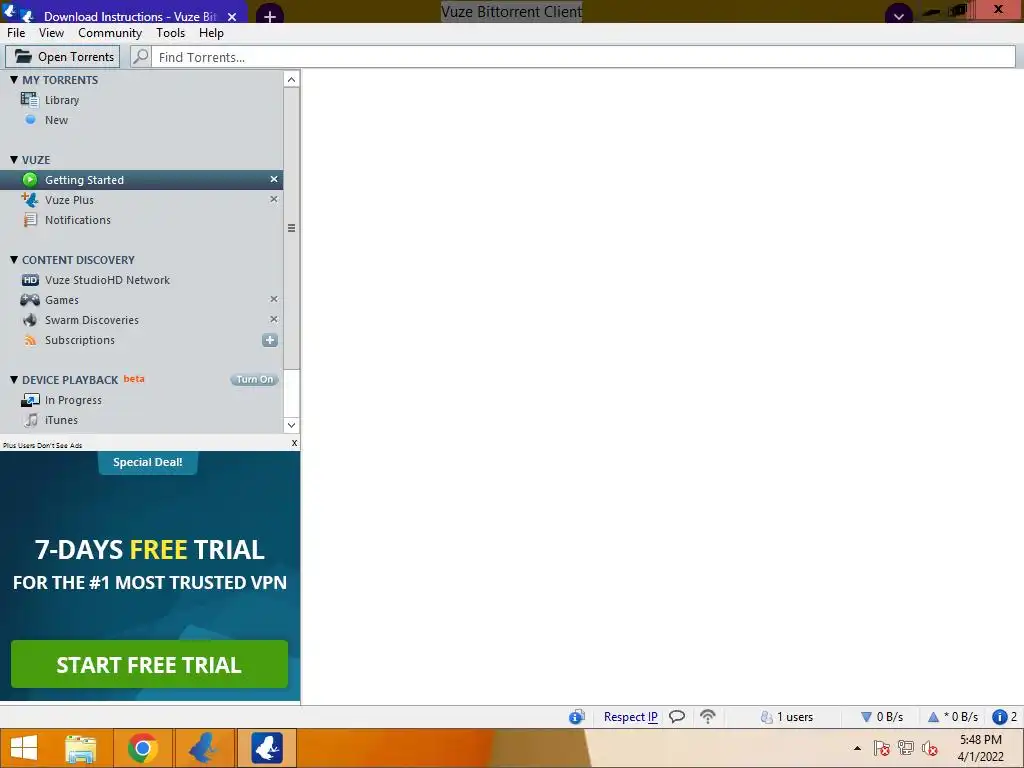Viewport: 1024px width, 768px height.
Task: Open the Community menu
Action: pyautogui.click(x=110, y=33)
